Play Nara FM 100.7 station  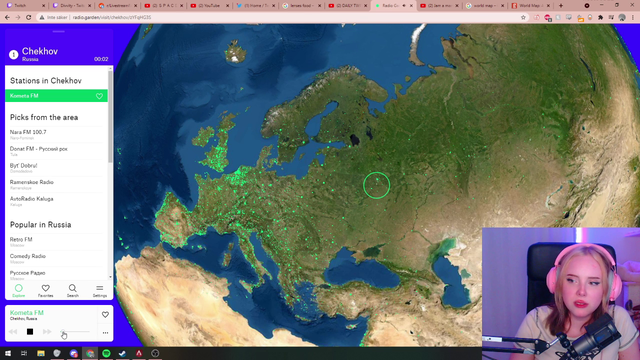[x=56, y=134]
